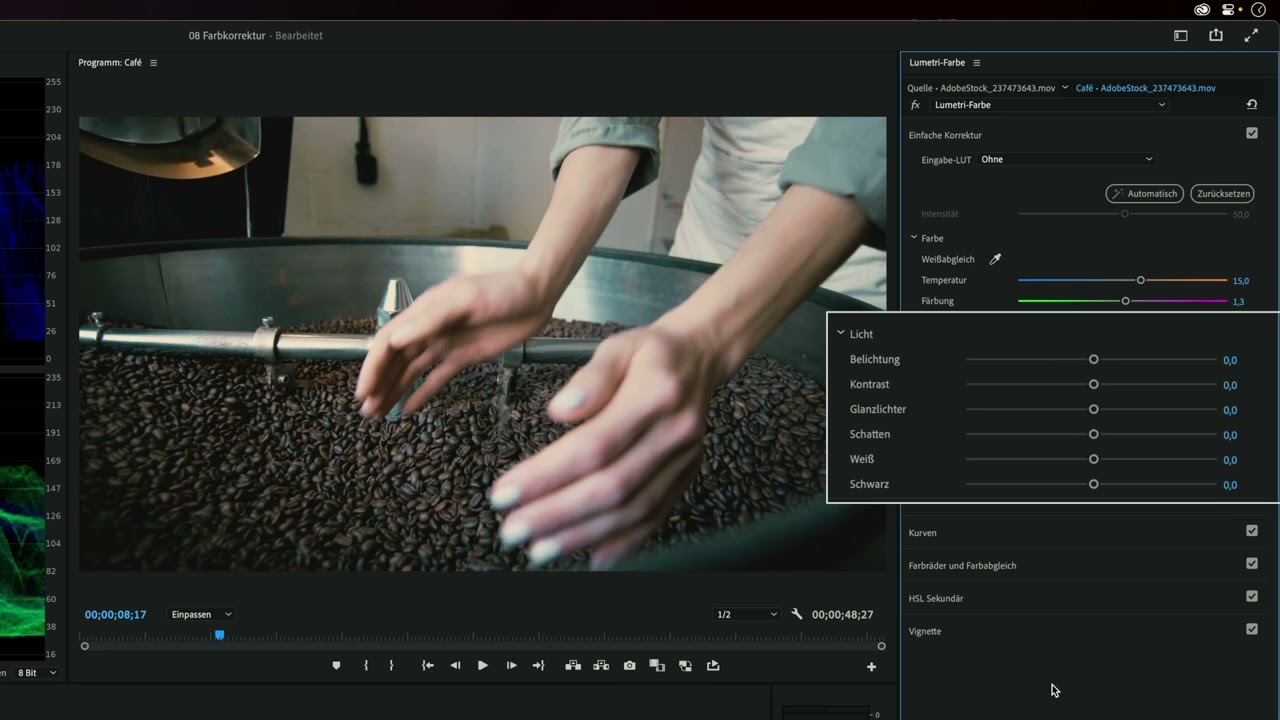Open the wrench settings in the monitor
Image resolution: width=1280 pixels, height=720 pixels.
point(797,615)
